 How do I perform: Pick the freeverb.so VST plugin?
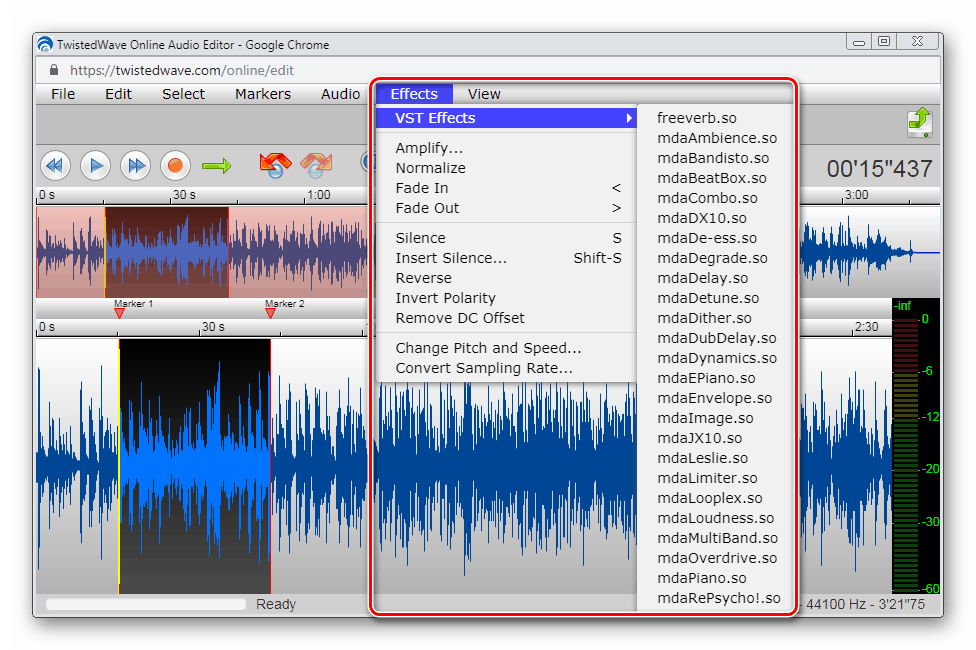tap(697, 118)
